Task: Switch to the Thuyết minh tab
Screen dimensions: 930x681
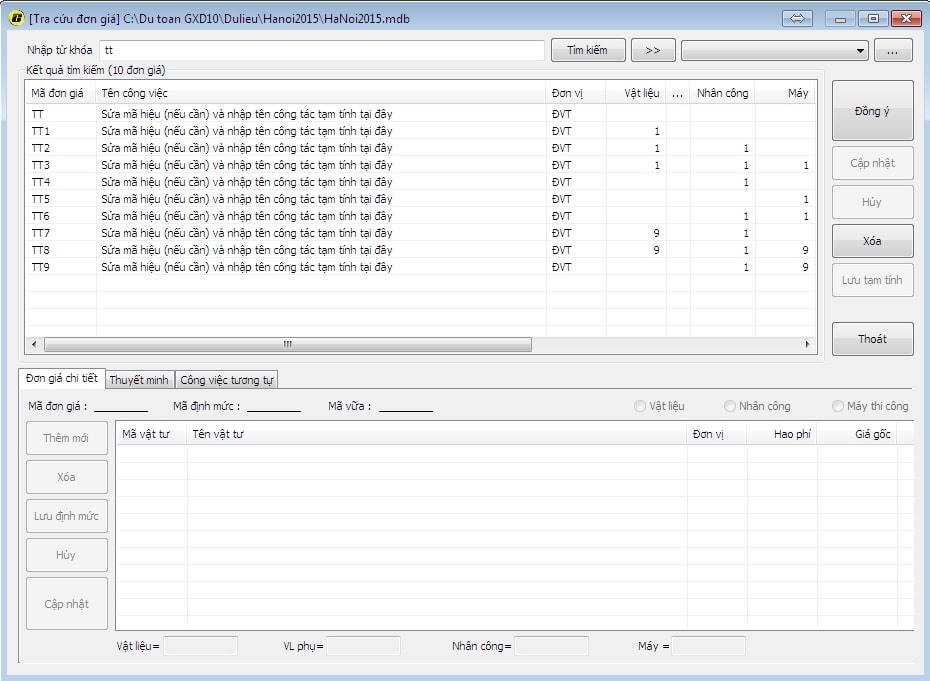Action: pos(139,380)
